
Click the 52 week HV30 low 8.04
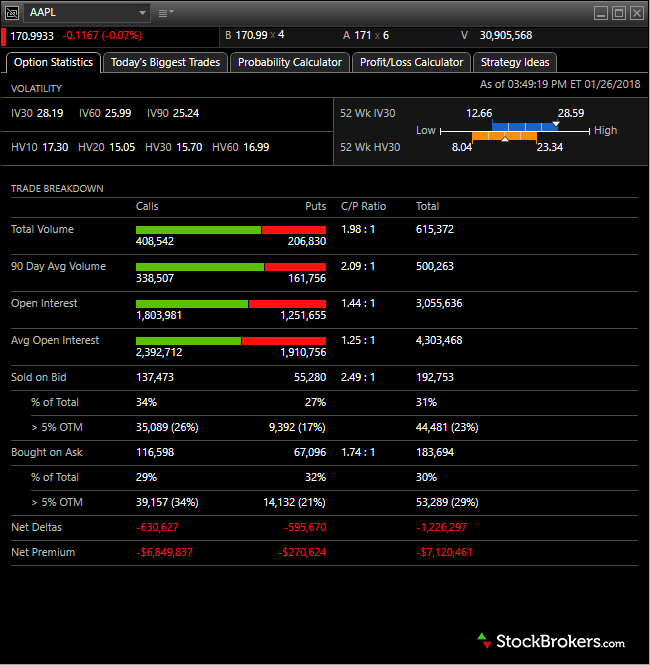462,147
